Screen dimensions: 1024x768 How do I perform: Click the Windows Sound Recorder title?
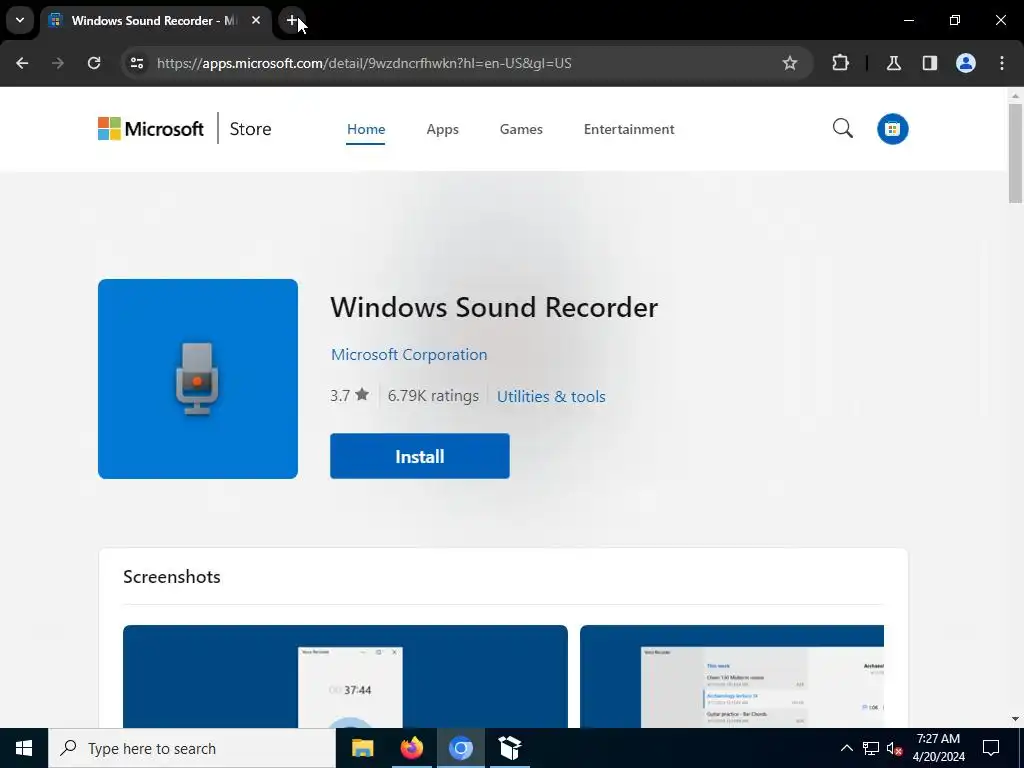click(x=494, y=307)
